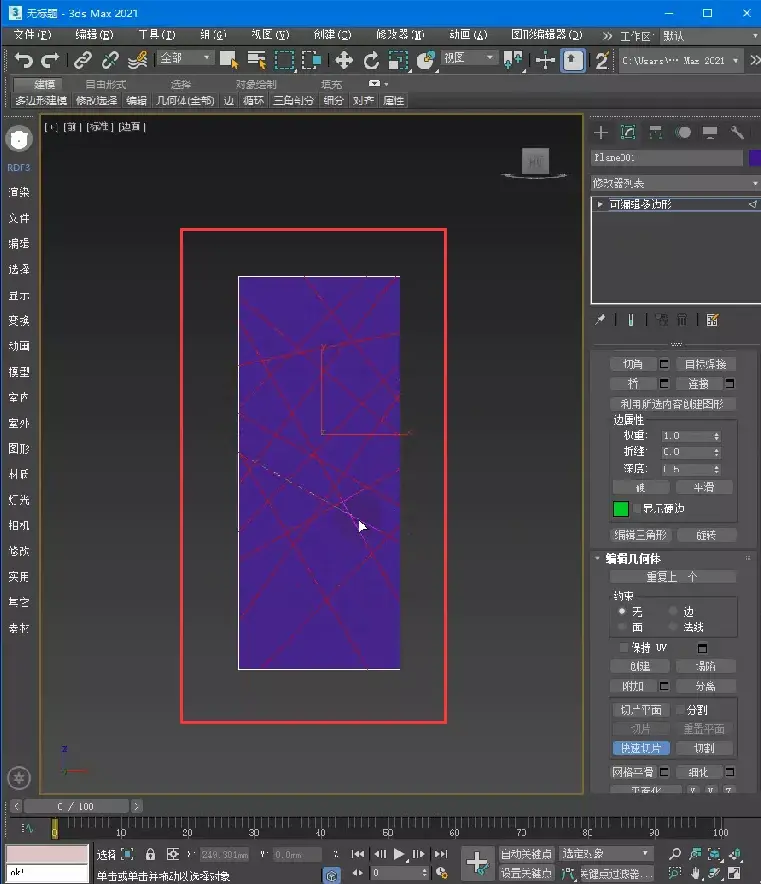Viewport: 761px width, 884px height.
Task: Open the 全部 selection filter dropdown
Action: point(185,58)
